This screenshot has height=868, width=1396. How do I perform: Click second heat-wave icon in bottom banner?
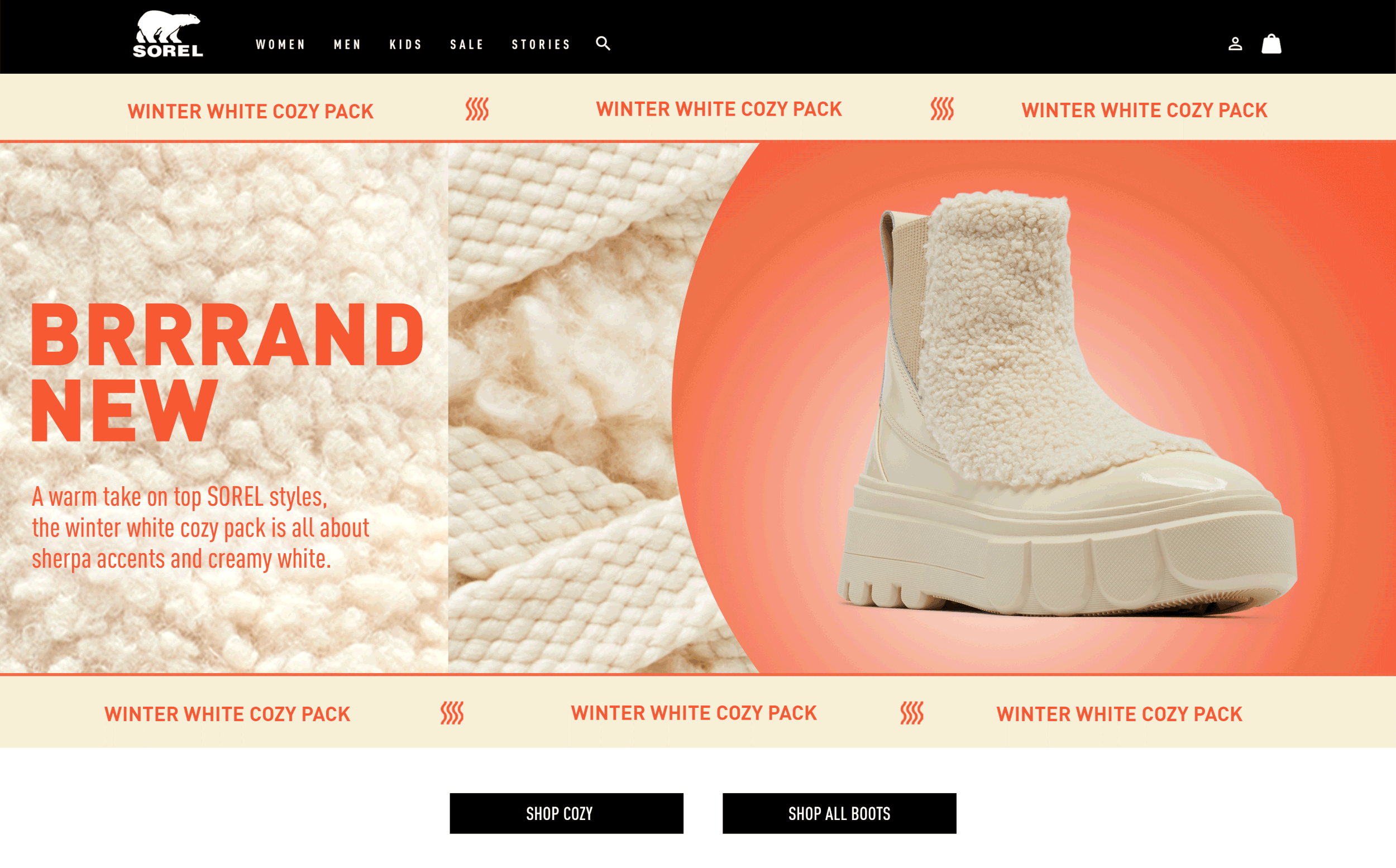[912, 713]
